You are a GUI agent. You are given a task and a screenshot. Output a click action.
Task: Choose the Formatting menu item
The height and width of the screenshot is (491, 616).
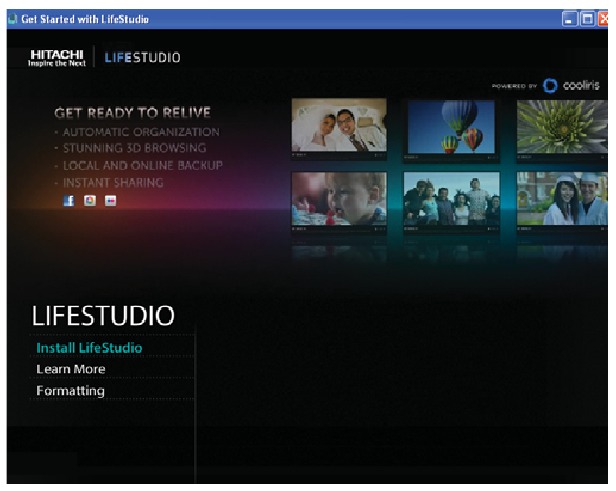point(70,390)
